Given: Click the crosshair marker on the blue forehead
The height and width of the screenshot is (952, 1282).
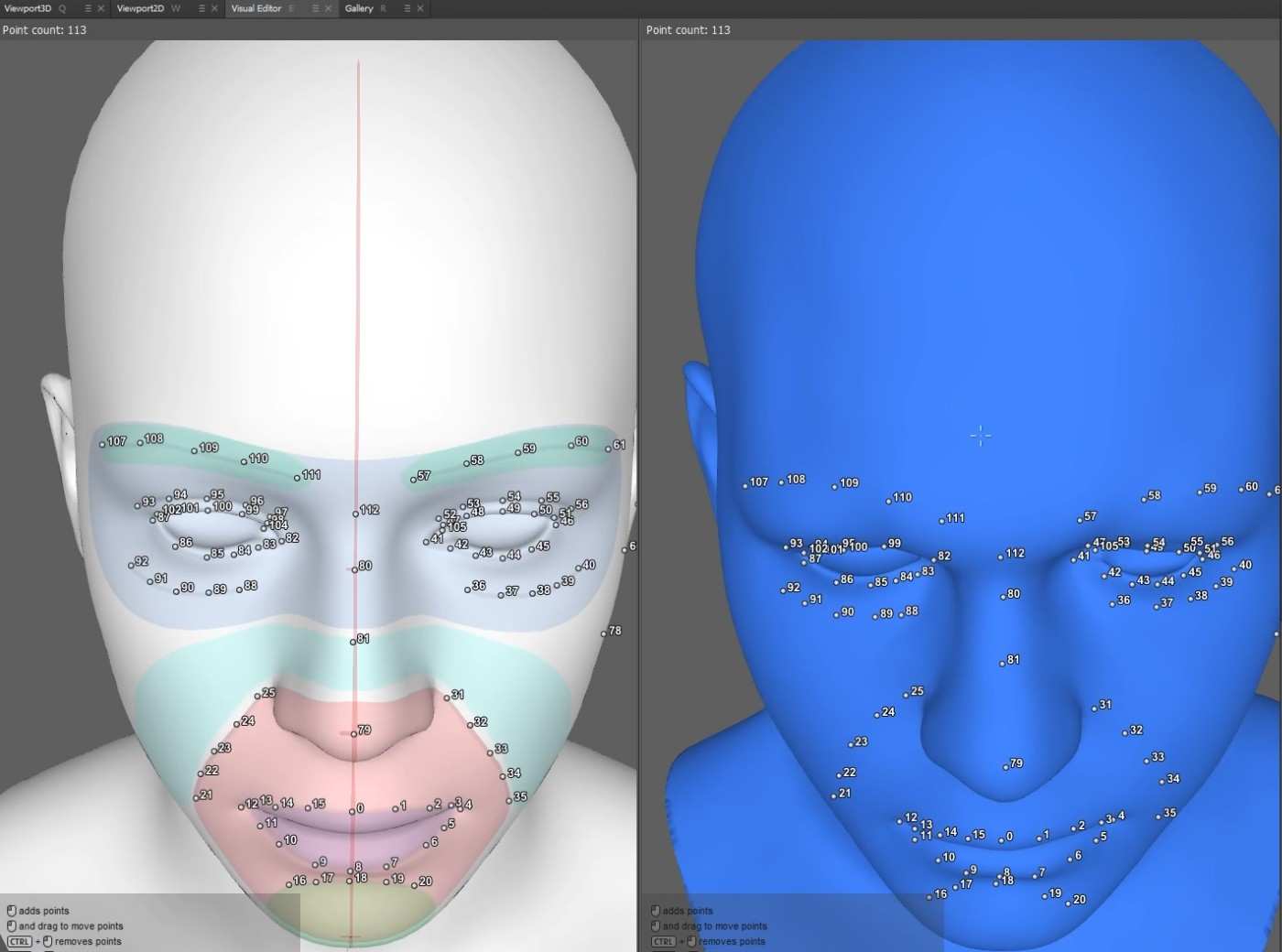Looking at the screenshot, I should tap(980, 436).
